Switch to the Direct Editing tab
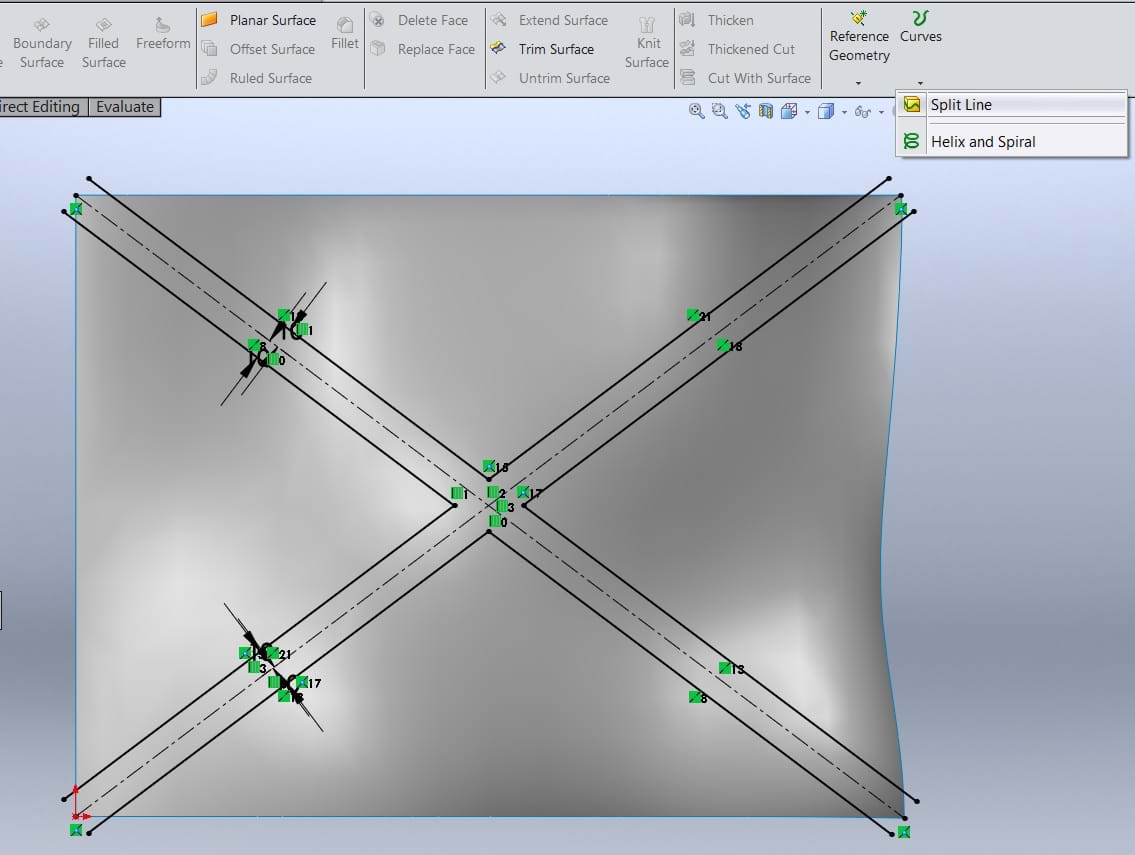1135x855 pixels. 40,107
